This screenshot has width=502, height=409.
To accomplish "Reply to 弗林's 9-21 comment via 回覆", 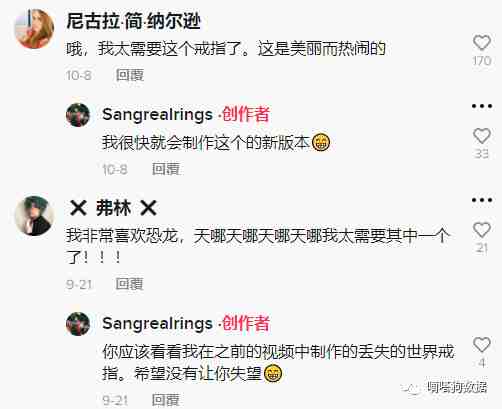I will click(130, 284).
